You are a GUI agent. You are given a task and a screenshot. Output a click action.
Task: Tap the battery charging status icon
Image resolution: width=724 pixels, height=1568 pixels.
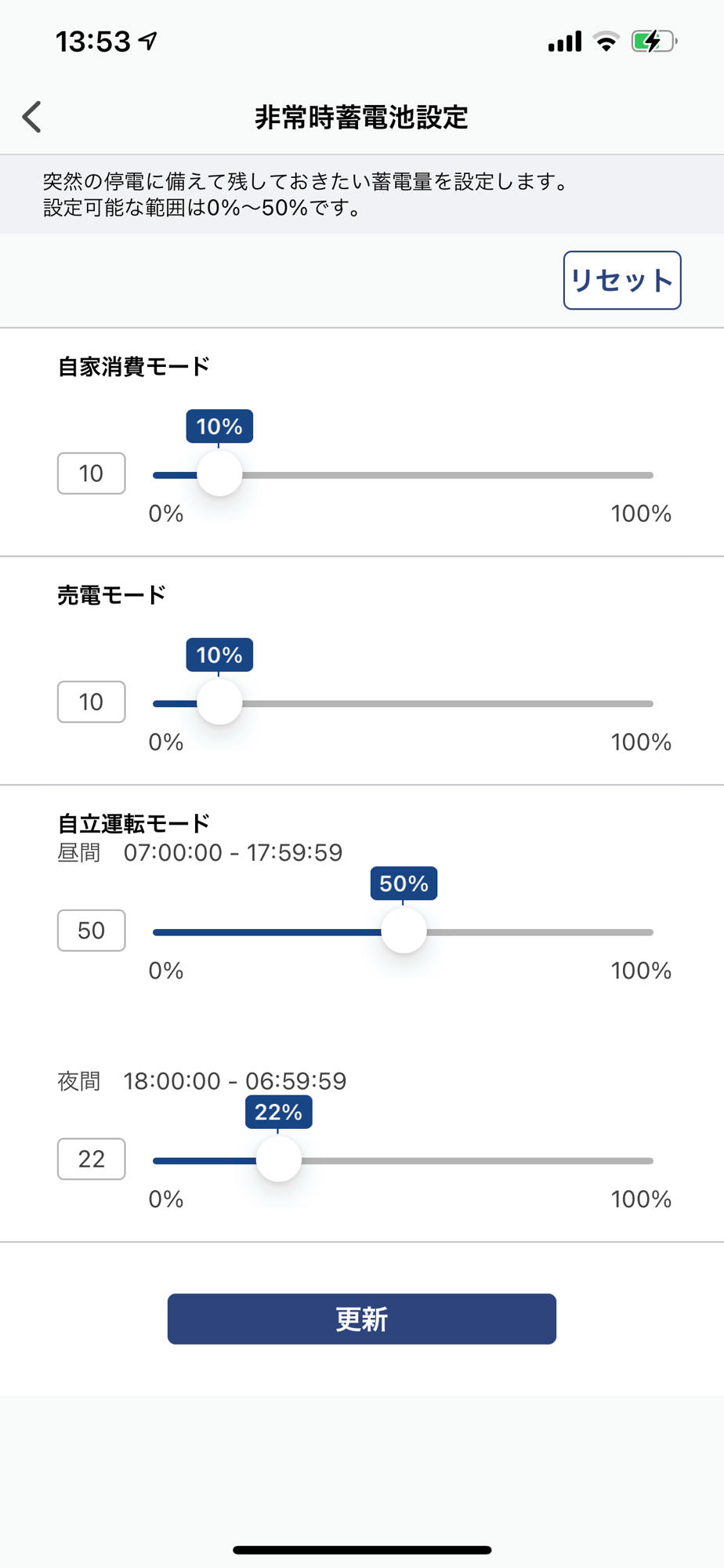coord(653,41)
